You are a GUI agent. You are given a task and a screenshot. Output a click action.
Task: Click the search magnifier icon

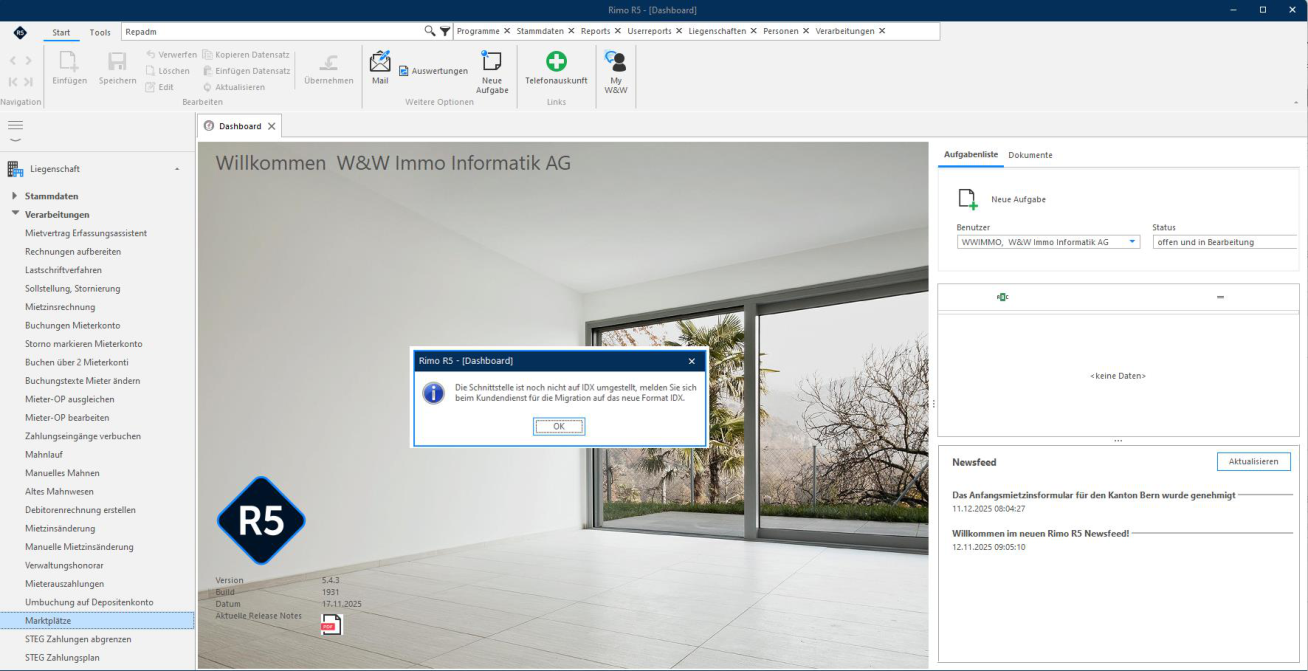pyautogui.click(x=430, y=31)
